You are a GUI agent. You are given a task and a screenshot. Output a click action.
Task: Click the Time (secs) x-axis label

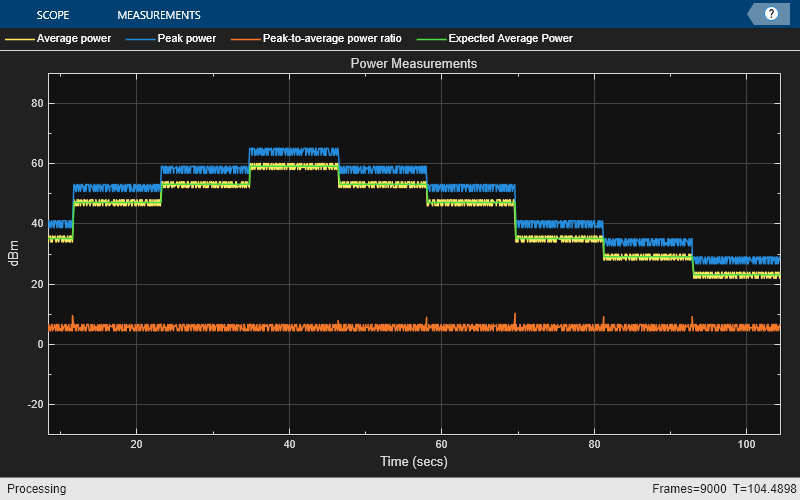414,461
